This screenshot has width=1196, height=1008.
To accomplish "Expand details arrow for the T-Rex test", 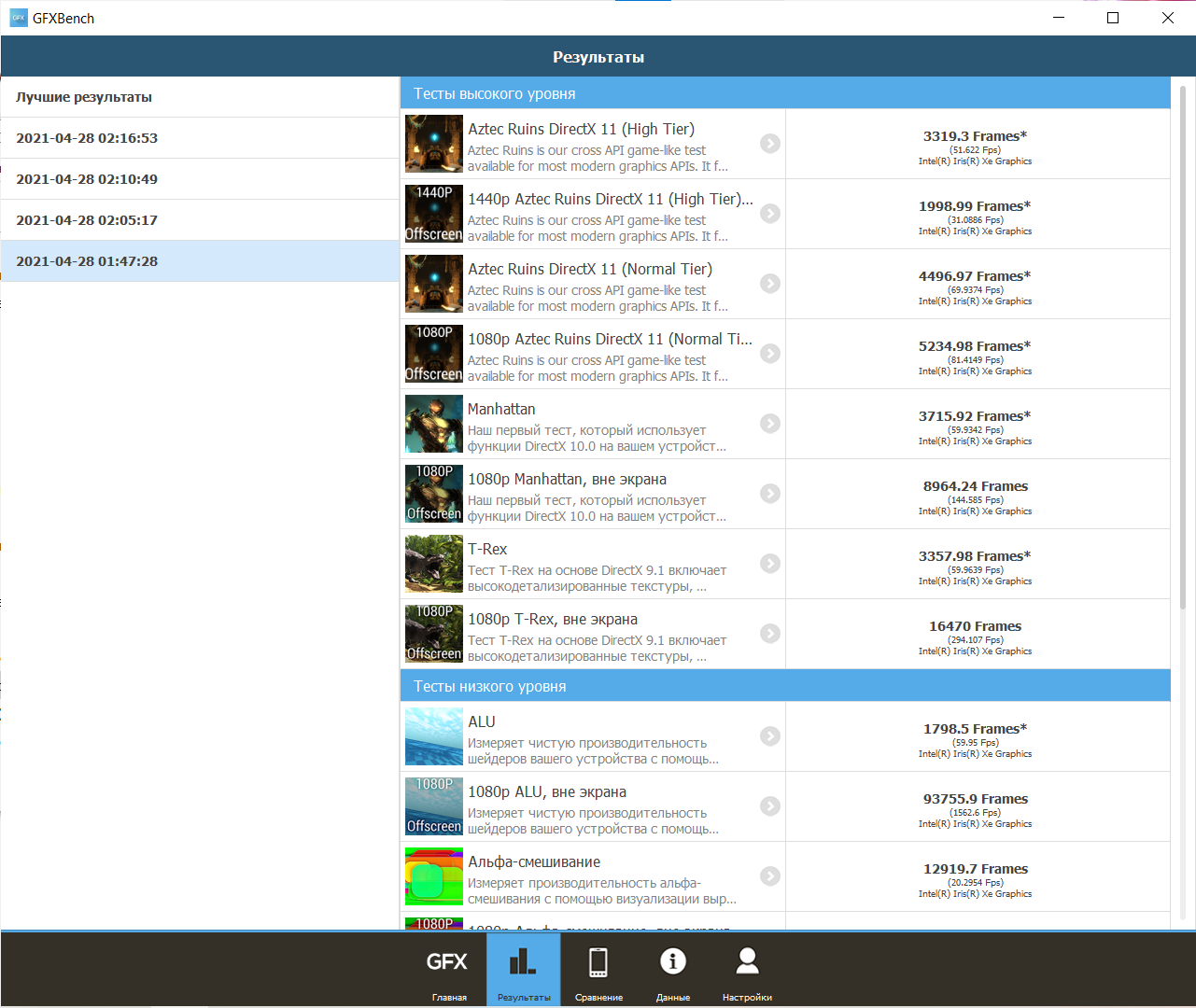I will pyautogui.click(x=770, y=564).
